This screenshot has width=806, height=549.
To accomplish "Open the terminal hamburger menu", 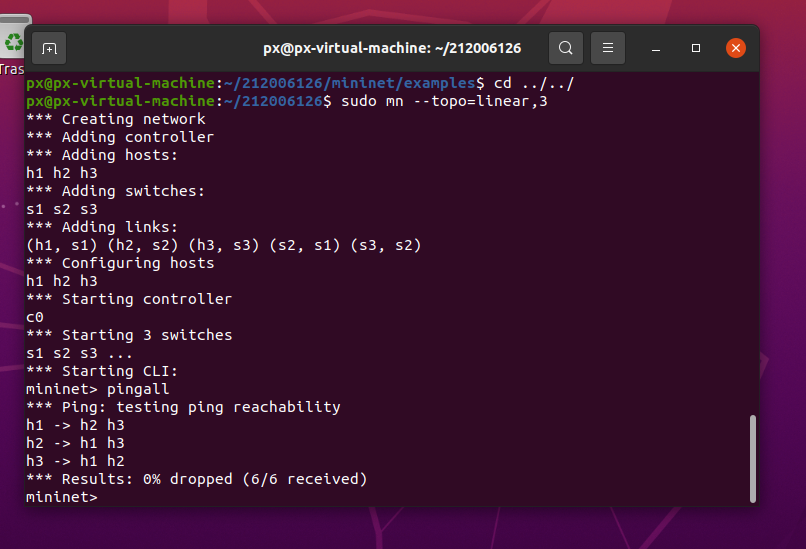I will coord(608,48).
